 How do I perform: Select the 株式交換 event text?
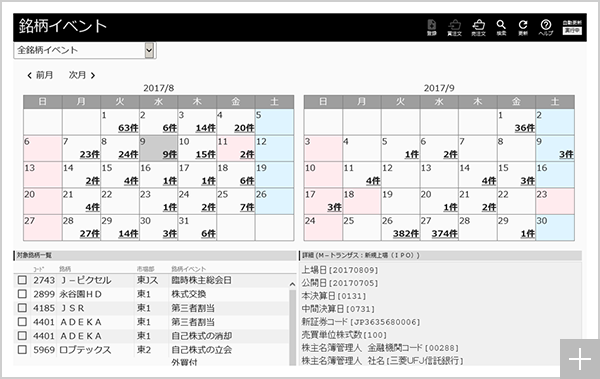(188, 294)
